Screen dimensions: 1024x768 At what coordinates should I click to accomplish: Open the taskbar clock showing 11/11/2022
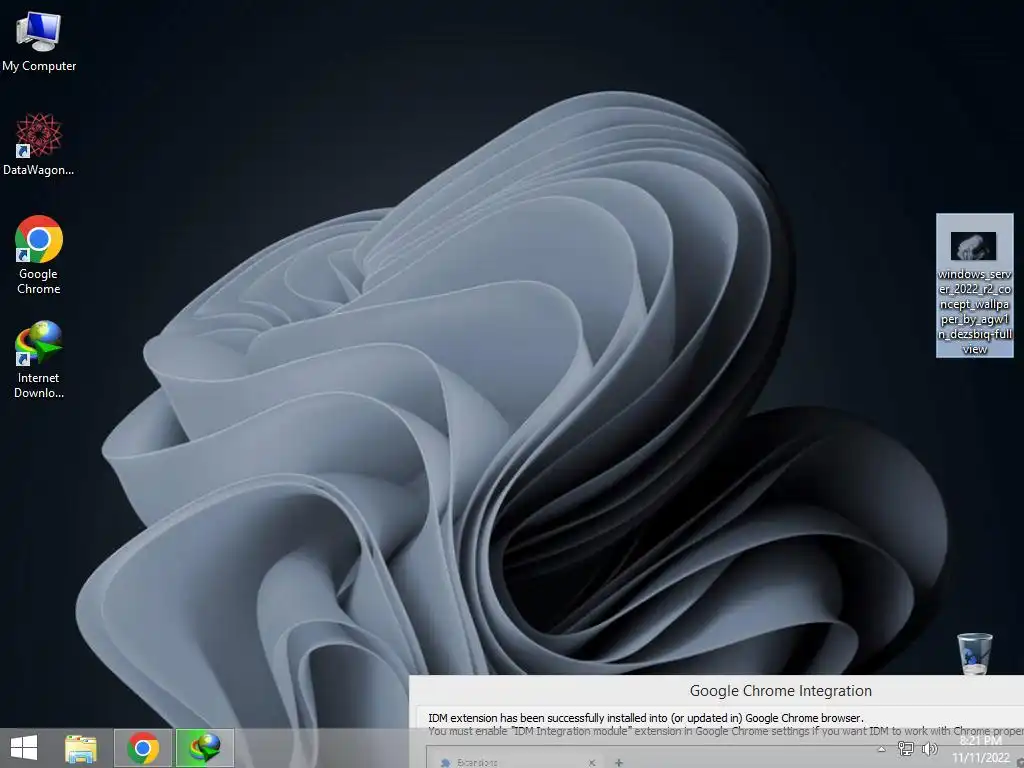980,750
